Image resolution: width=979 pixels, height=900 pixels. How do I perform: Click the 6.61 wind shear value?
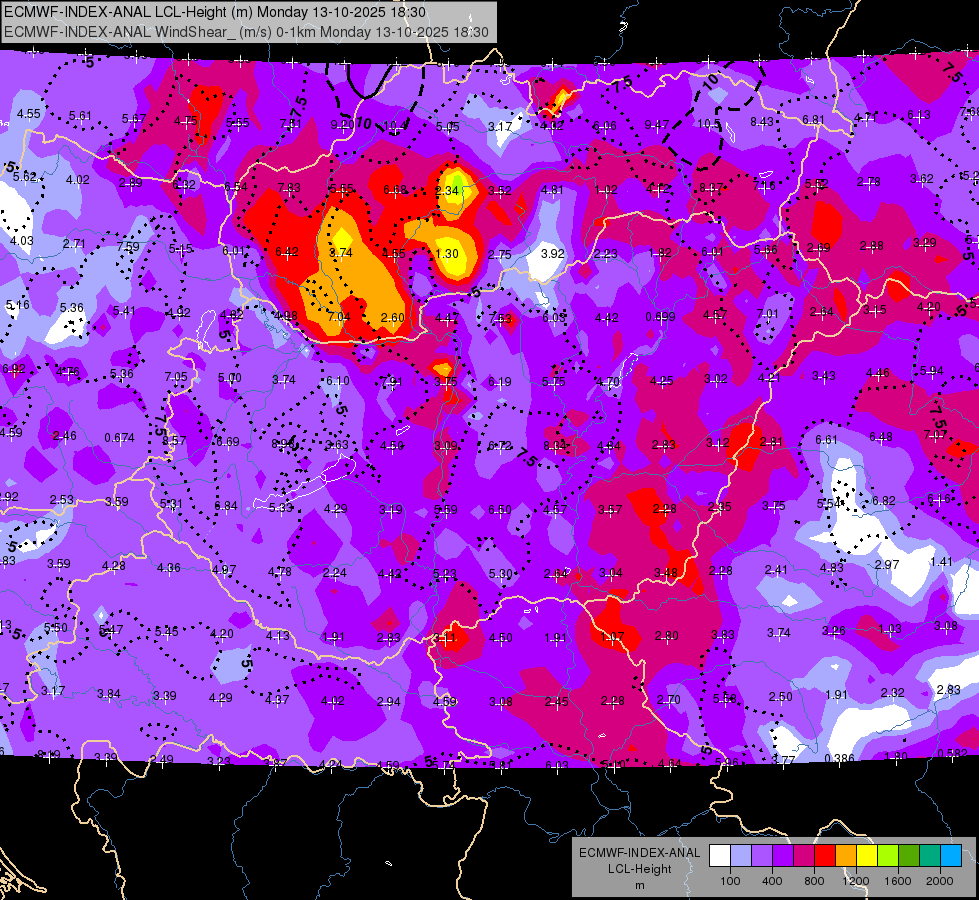click(826, 440)
